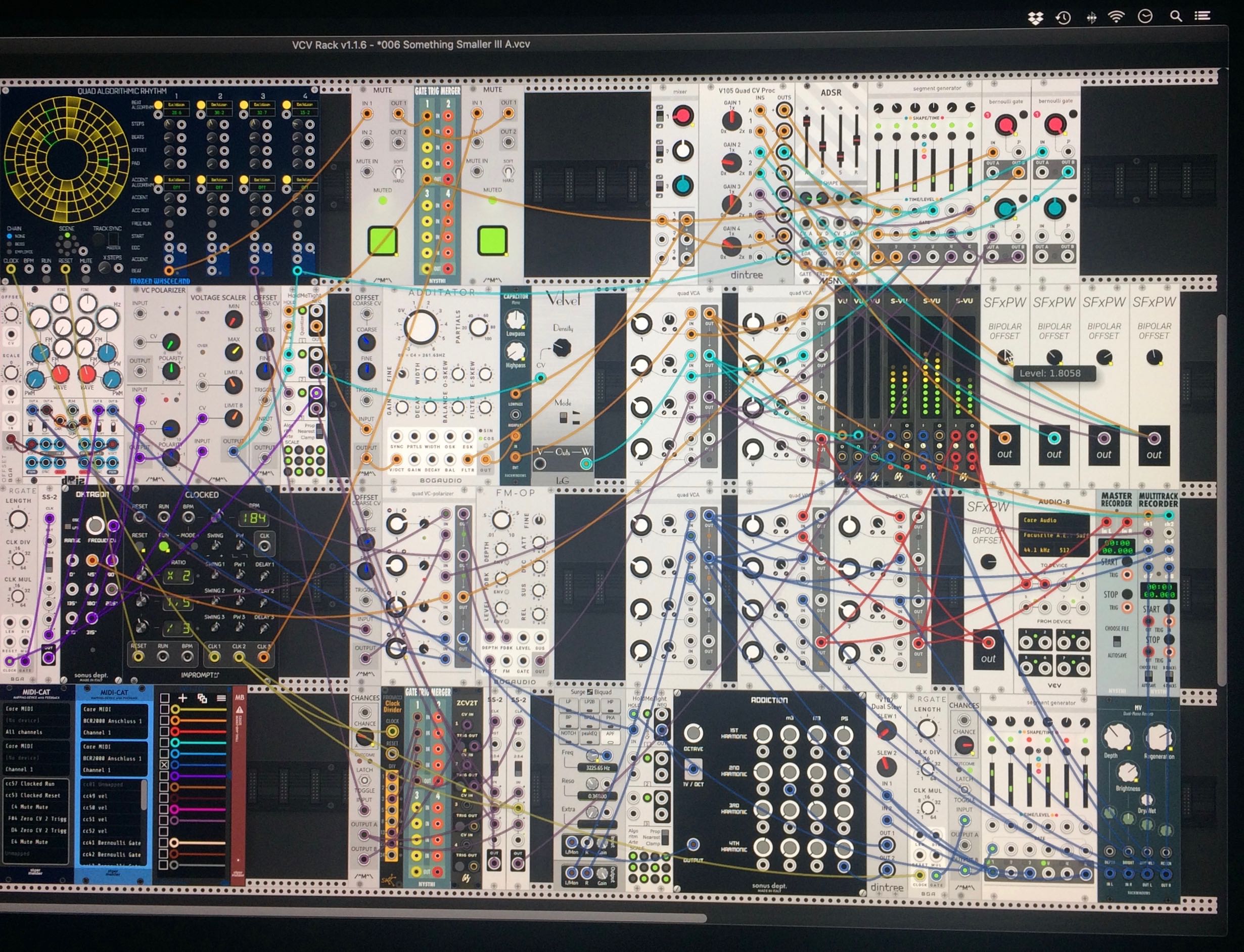
Task: Open the 44.1 kHz sample rate selector on Audio-8
Action: click(1038, 550)
